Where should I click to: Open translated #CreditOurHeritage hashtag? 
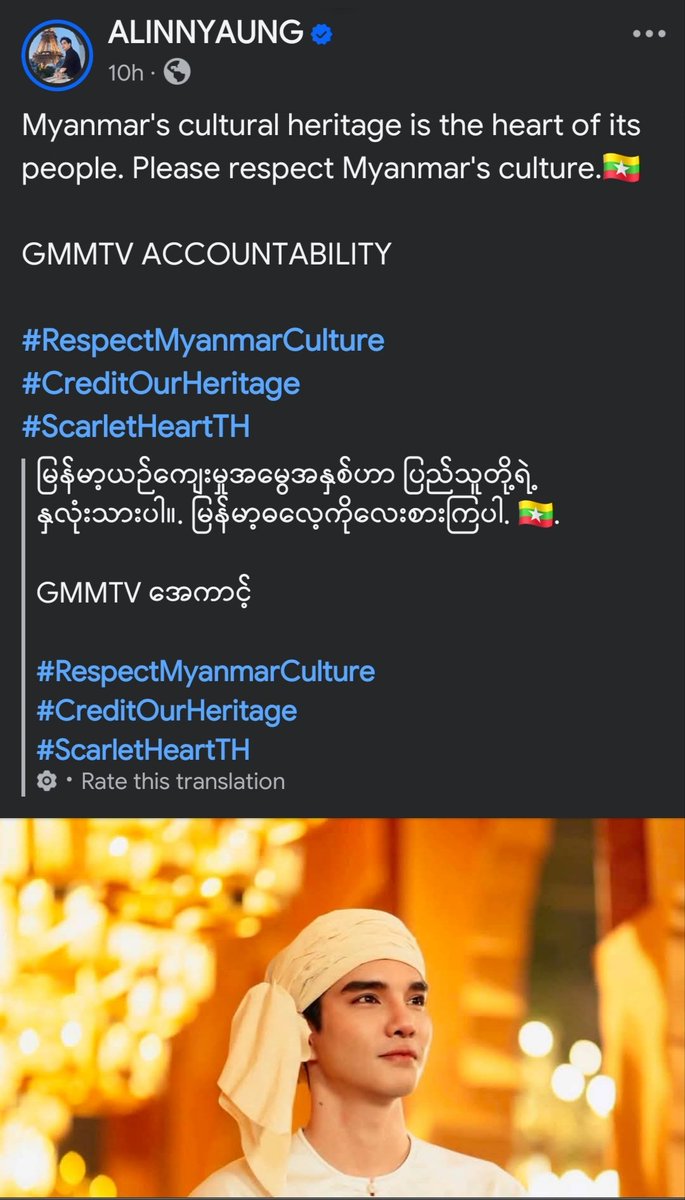(x=167, y=711)
